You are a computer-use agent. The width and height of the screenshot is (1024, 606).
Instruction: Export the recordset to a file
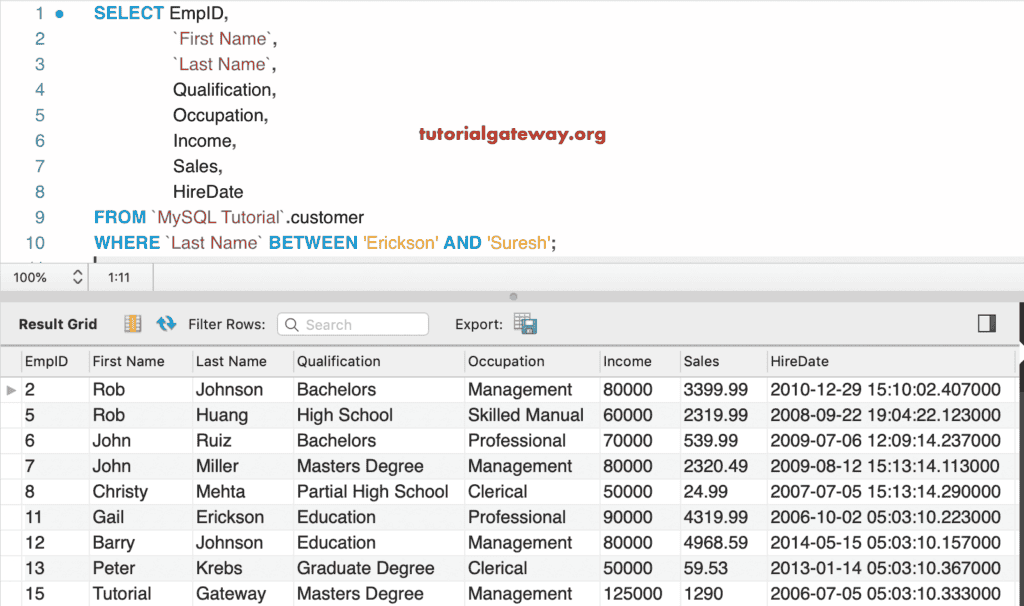pyautogui.click(x=525, y=324)
